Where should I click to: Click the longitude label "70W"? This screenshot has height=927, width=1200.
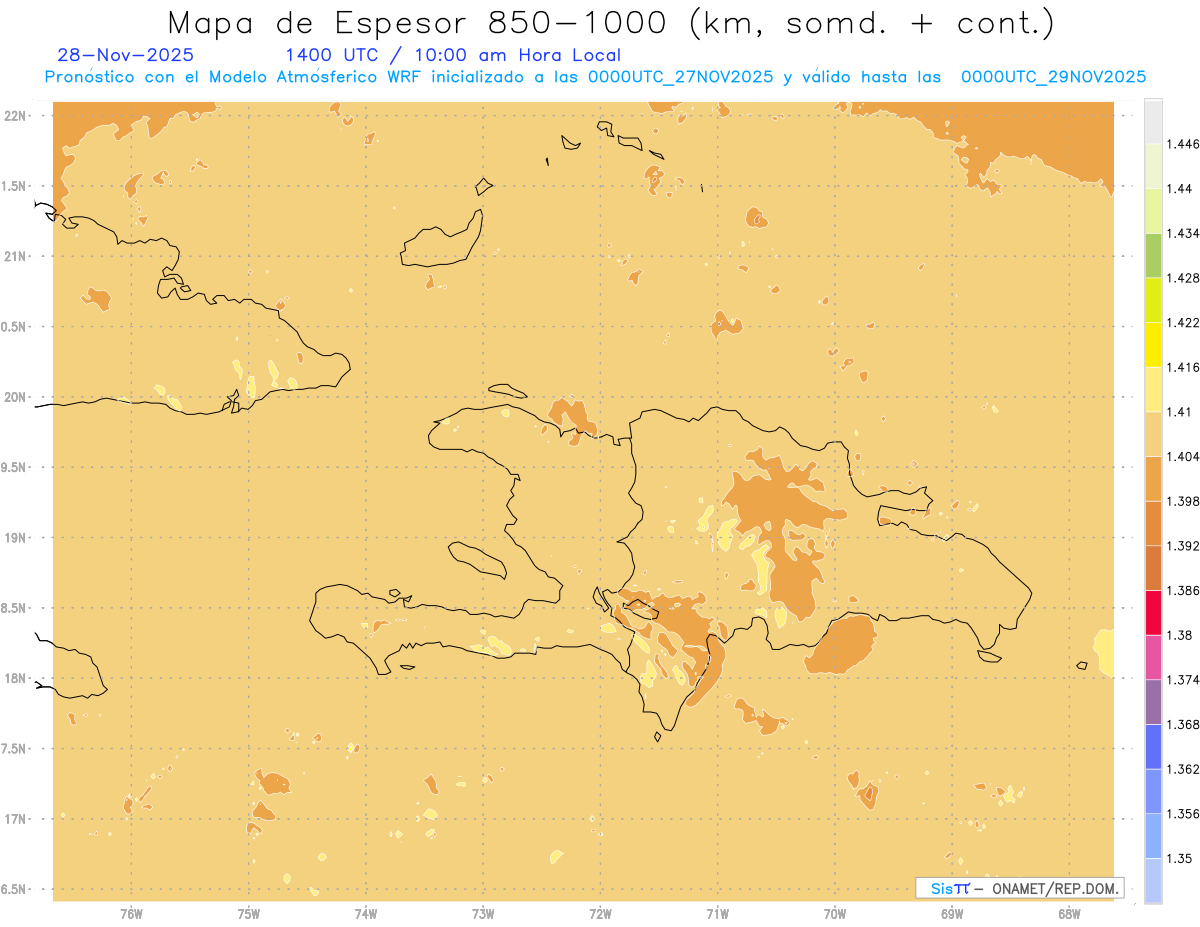coord(835,913)
